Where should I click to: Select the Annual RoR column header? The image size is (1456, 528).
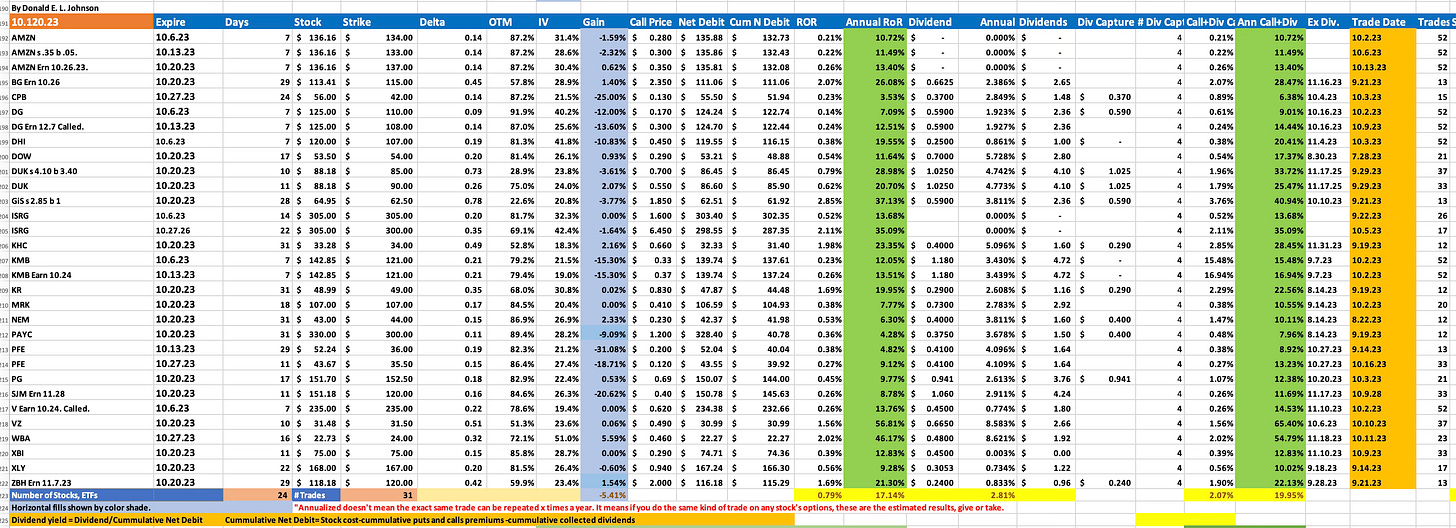point(876,21)
